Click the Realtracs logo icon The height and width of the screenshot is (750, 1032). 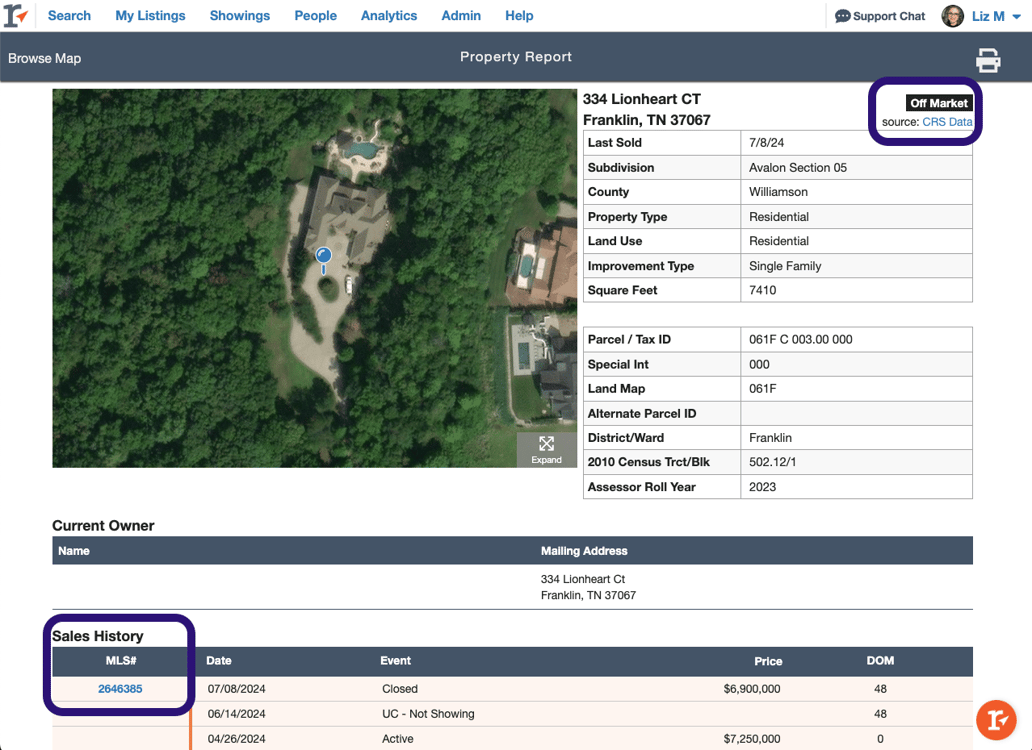pyautogui.click(x=16, y=16)
